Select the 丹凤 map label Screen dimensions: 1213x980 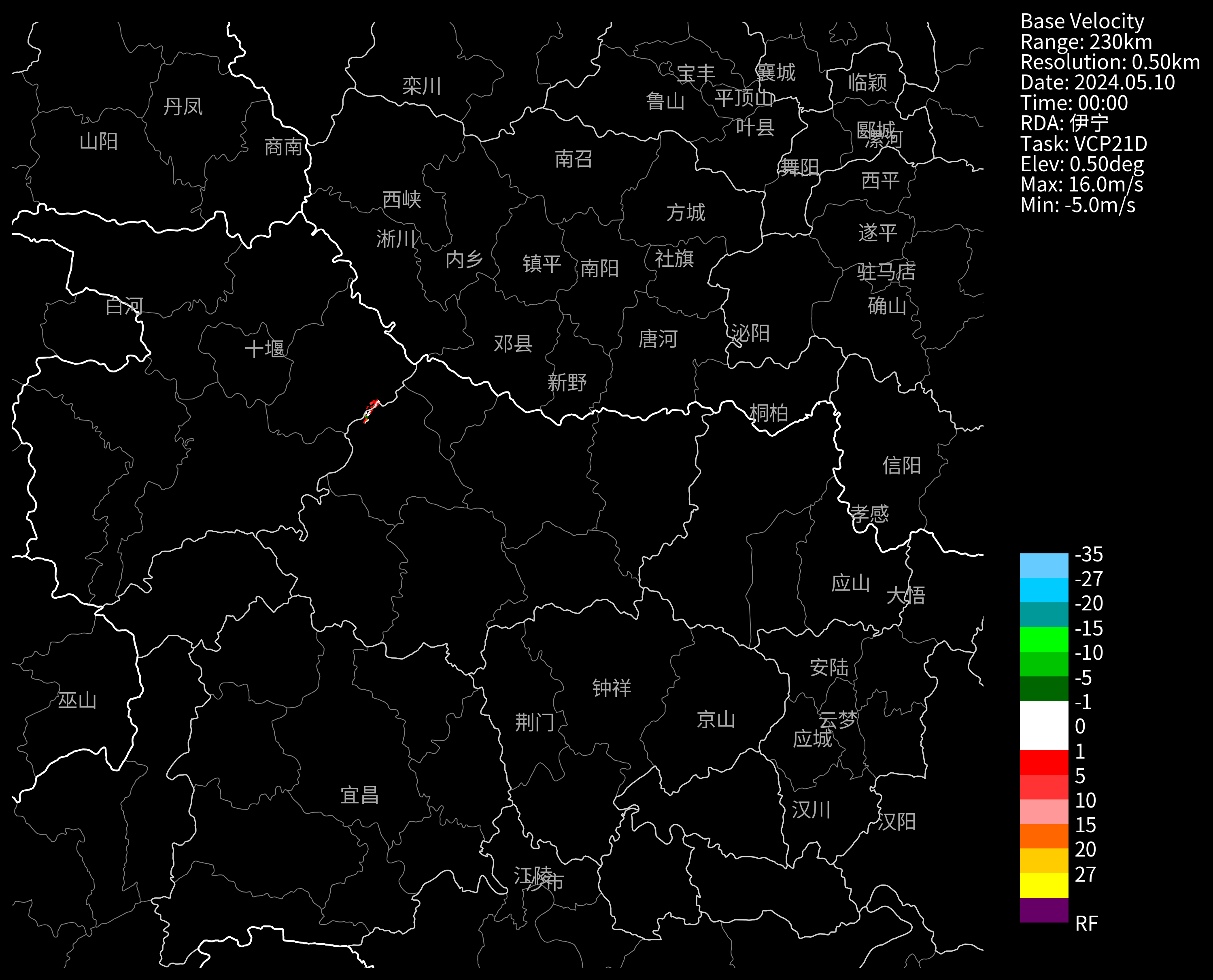182,106
